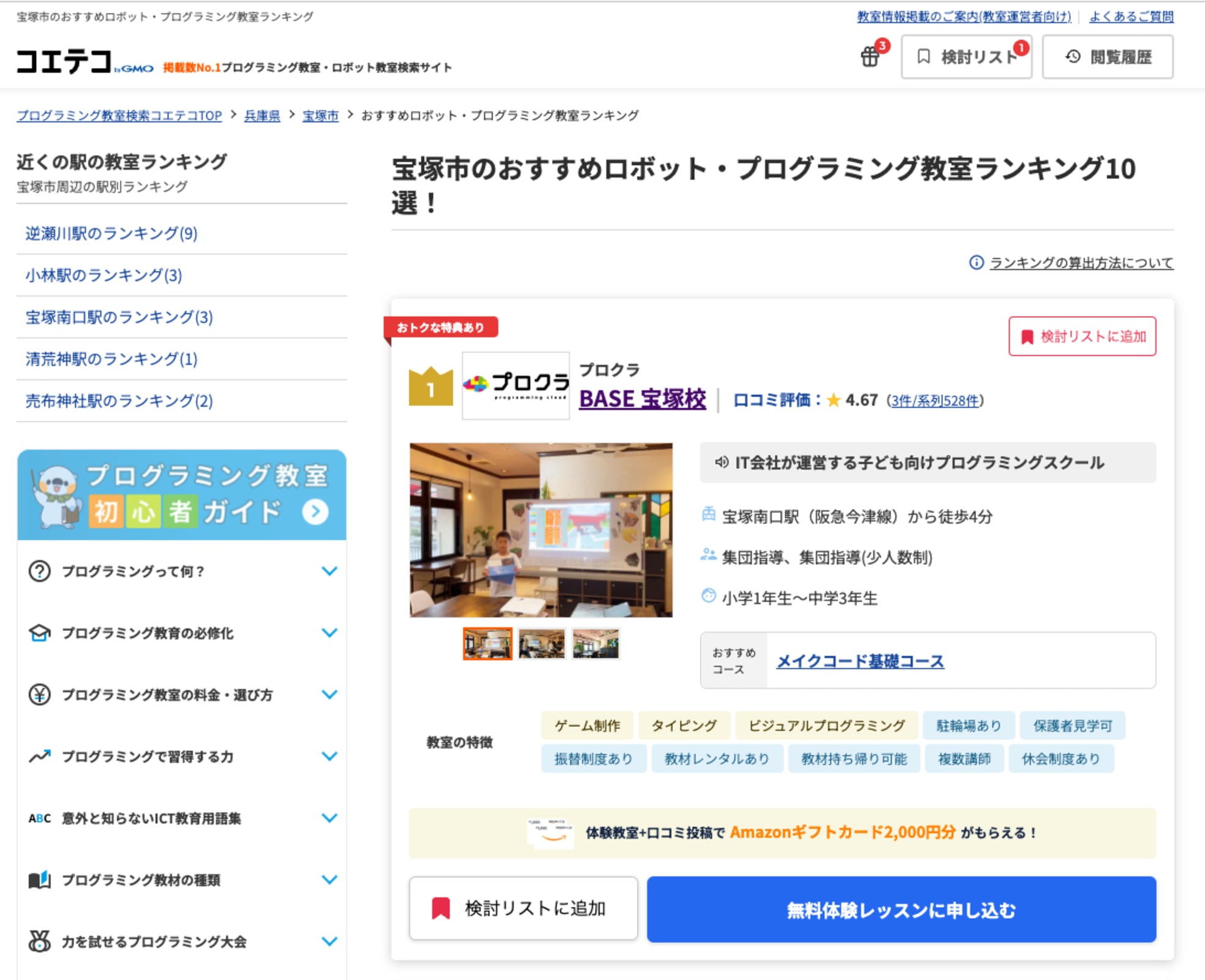
Task: Toggle top-right 検討リストに追加 bookmark
Action: (x=1082, y=336)
